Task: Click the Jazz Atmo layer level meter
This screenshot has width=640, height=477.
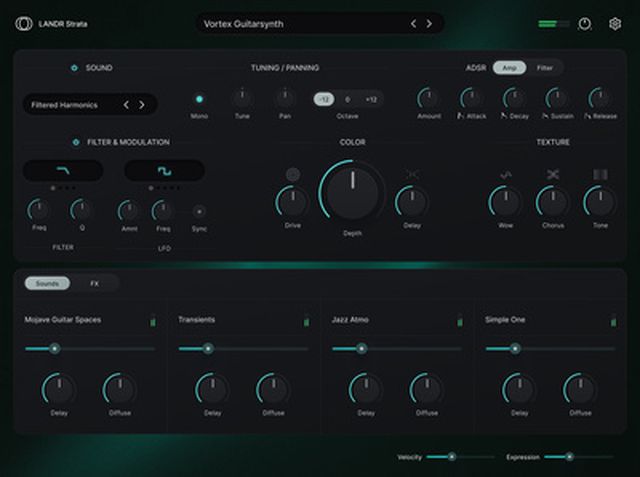Action: coord(460,321)
